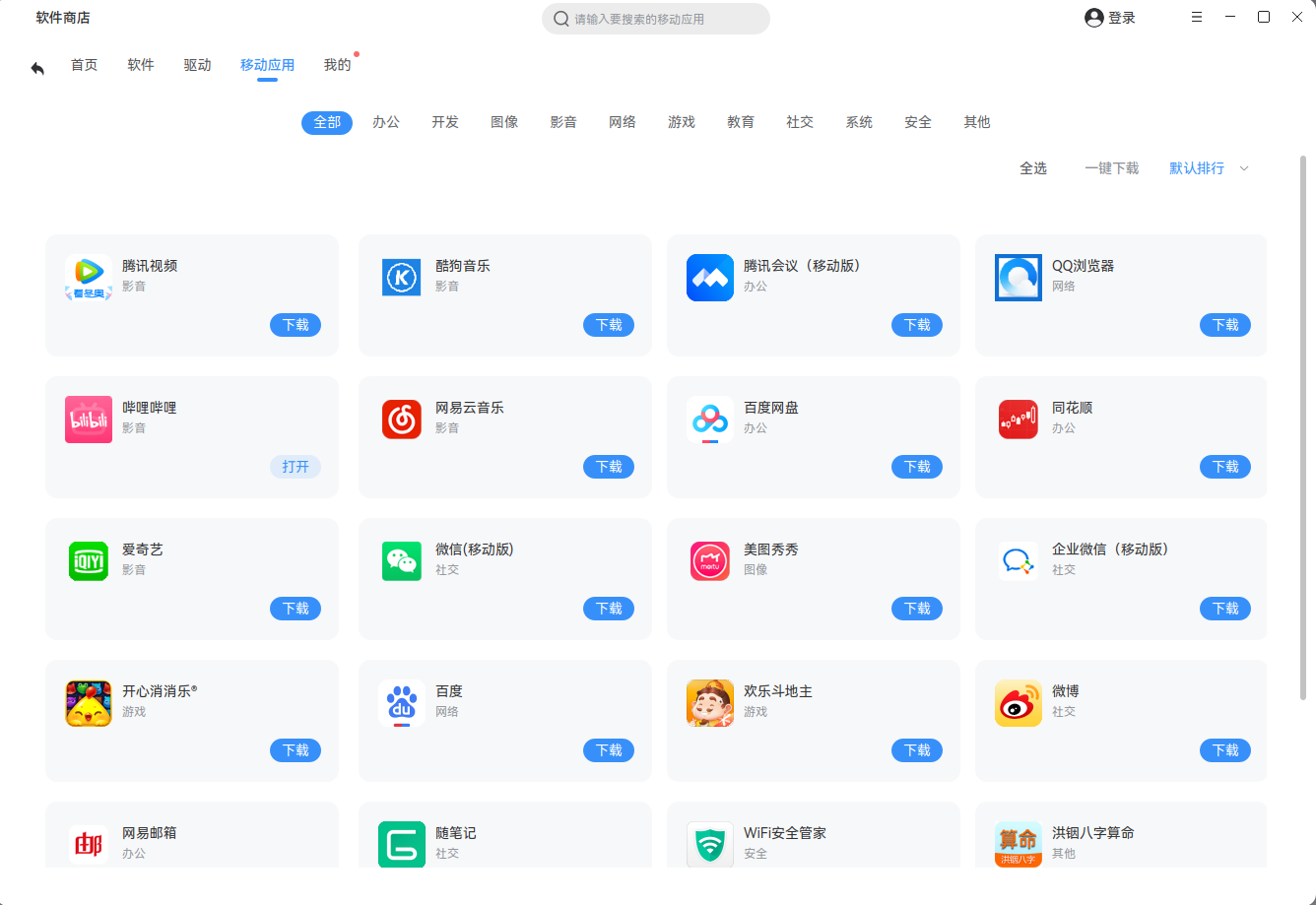1316x905 pixels.
Task: Switch to the 首页 tab
Action: [84, 65]
